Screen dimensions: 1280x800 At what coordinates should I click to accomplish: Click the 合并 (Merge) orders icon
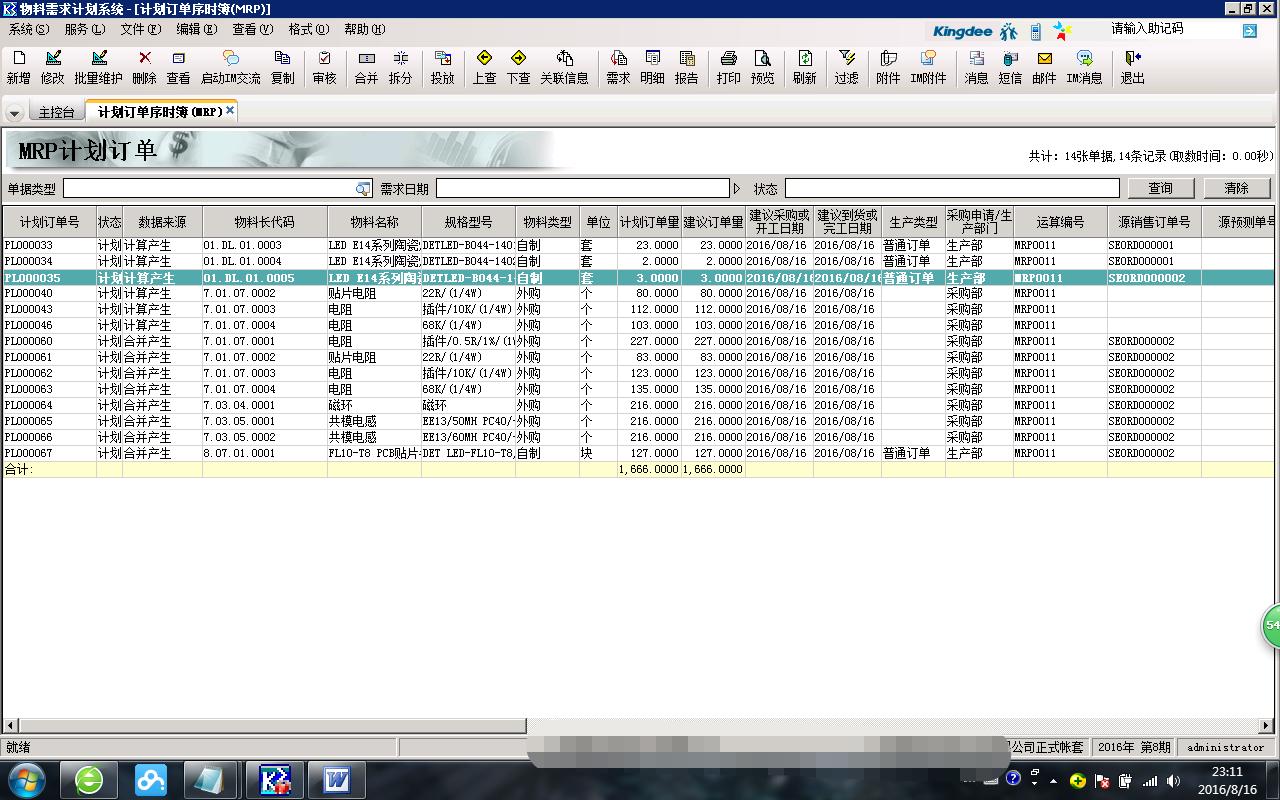366,66
